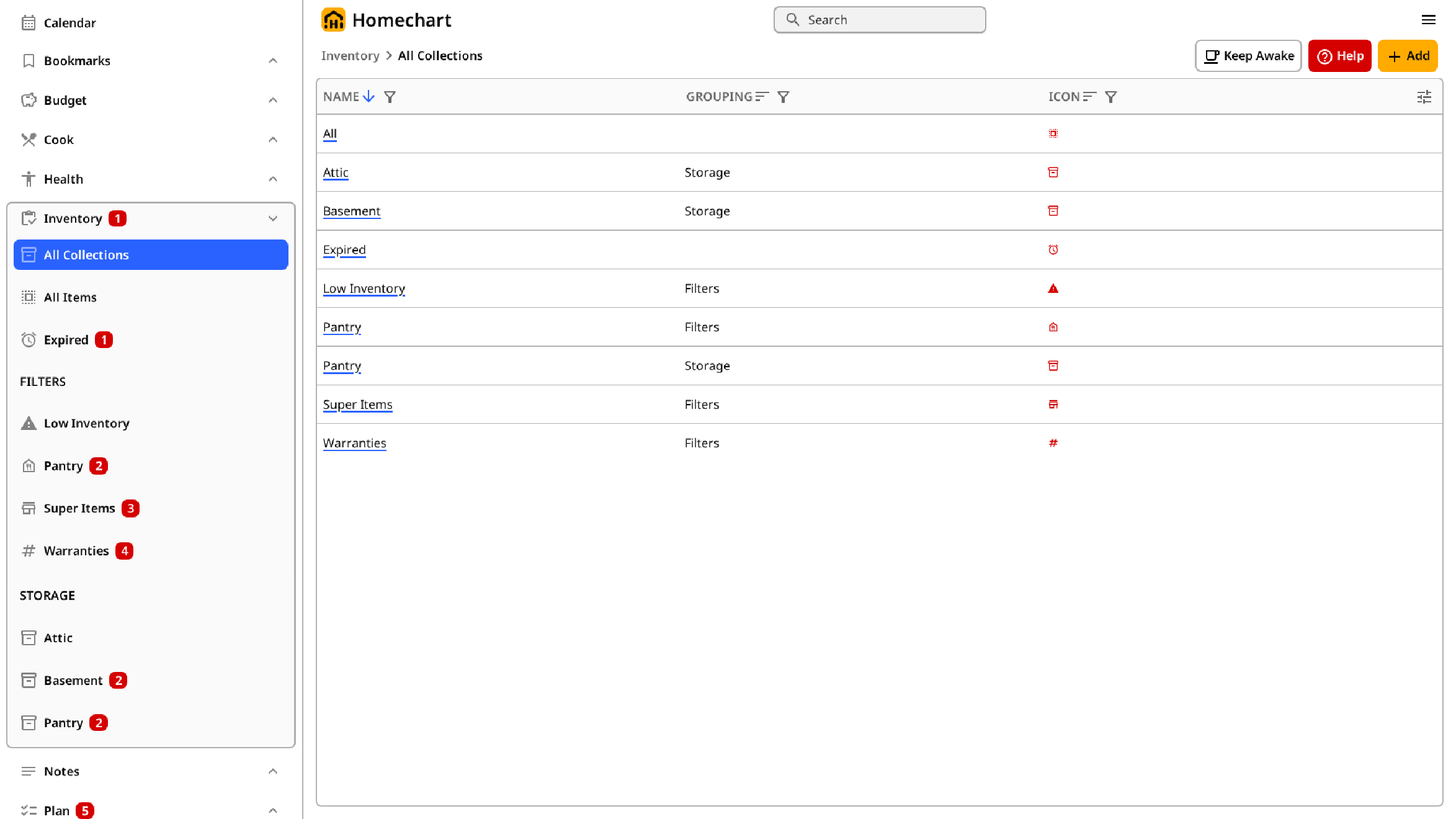The height and width of the screenshot is (819, 1456).
Task: Click the Super Items archive icon
Action: point(28,508)
